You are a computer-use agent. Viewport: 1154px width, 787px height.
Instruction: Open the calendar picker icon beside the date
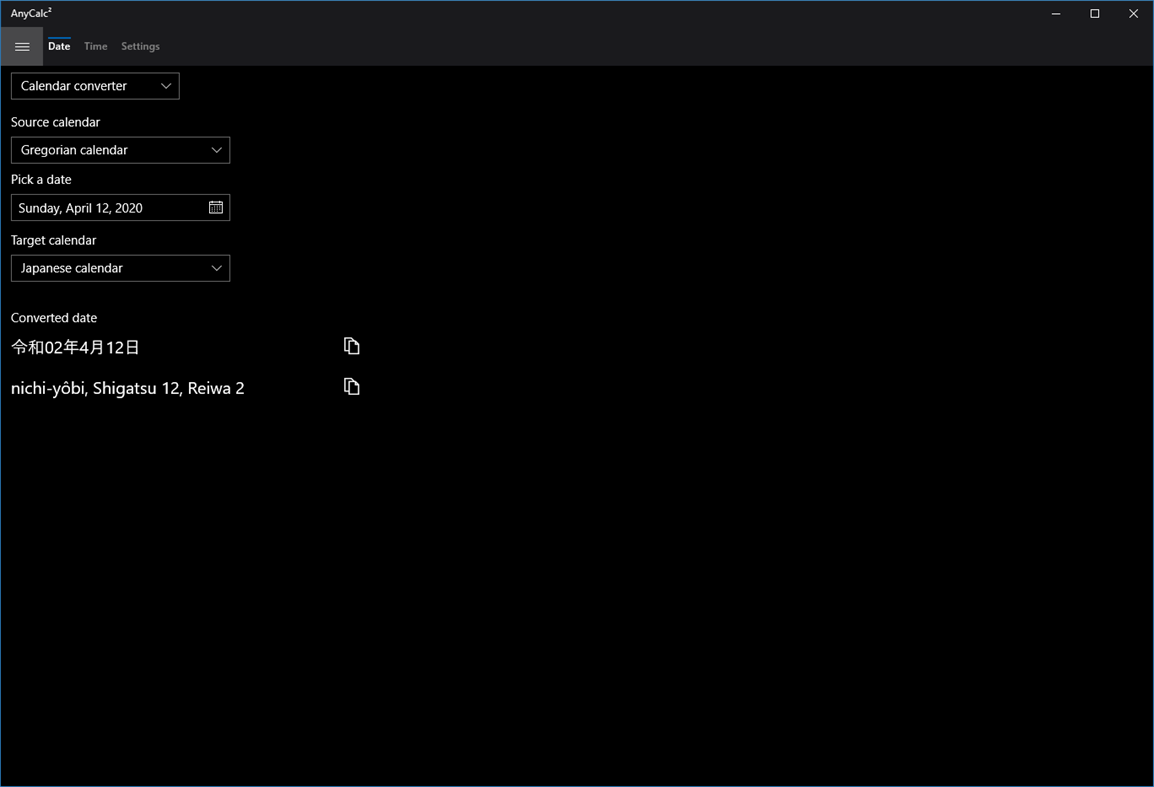pos(215,207)
